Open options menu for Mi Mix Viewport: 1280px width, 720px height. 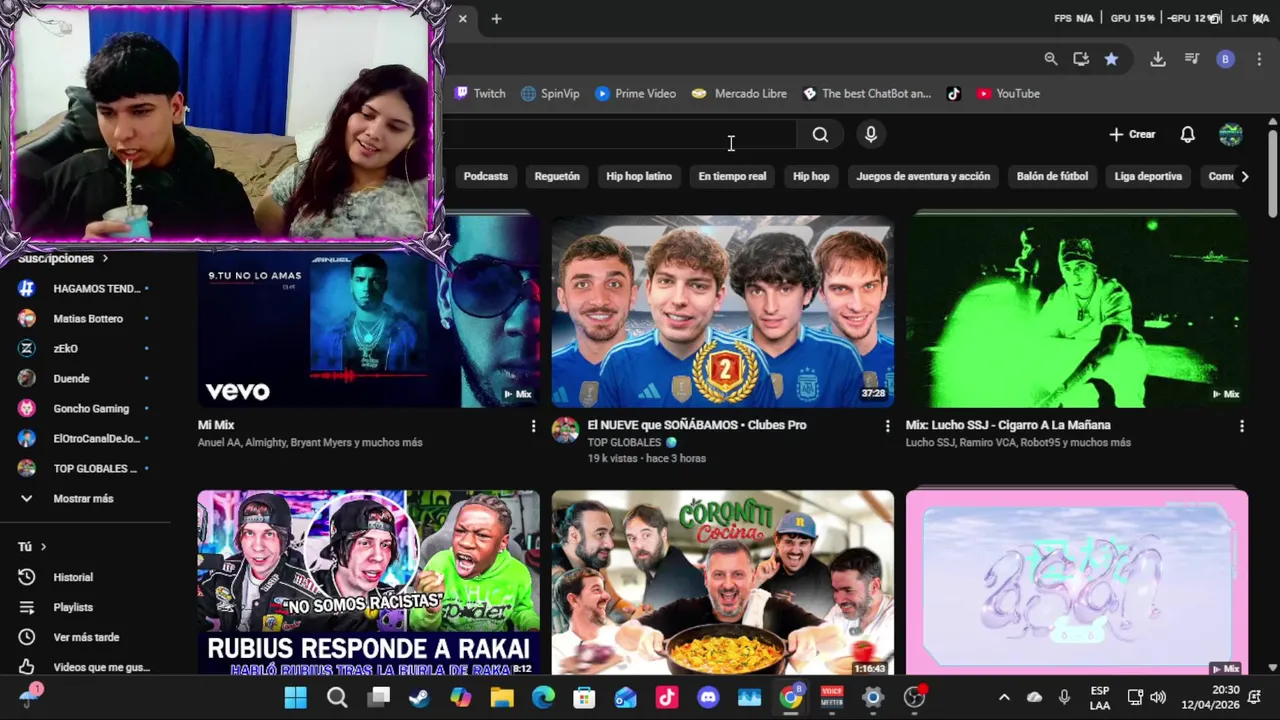533,426
